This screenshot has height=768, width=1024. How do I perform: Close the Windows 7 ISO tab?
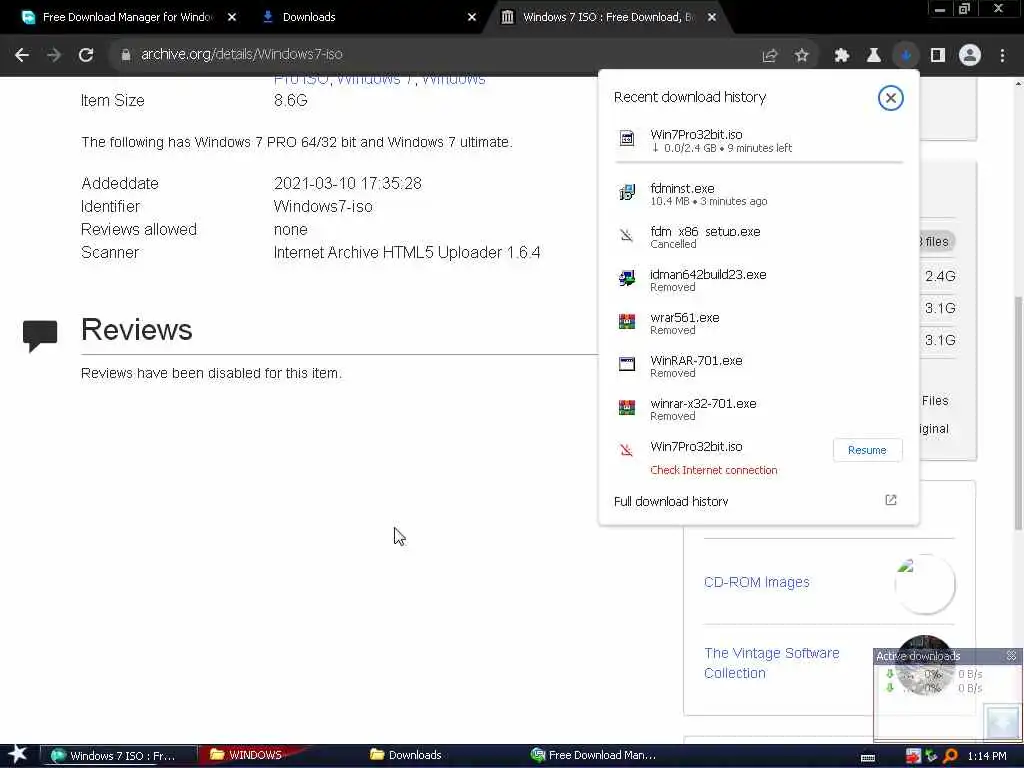712,17
